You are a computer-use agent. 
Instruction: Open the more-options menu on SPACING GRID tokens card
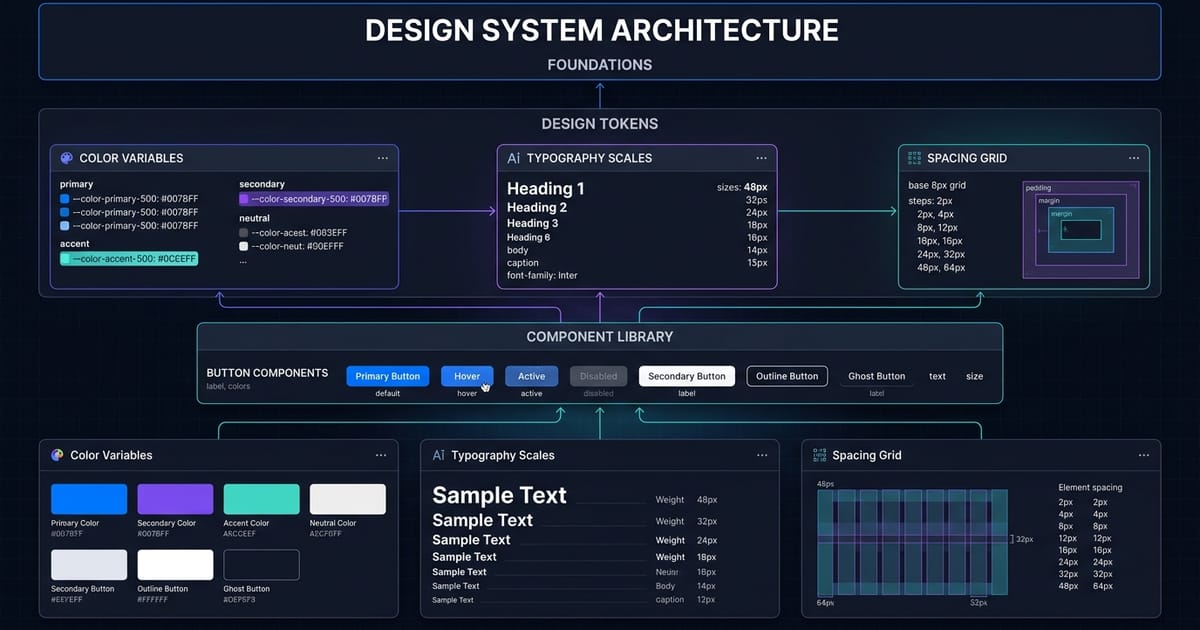pyautogui.click(x=1134, y=158)
